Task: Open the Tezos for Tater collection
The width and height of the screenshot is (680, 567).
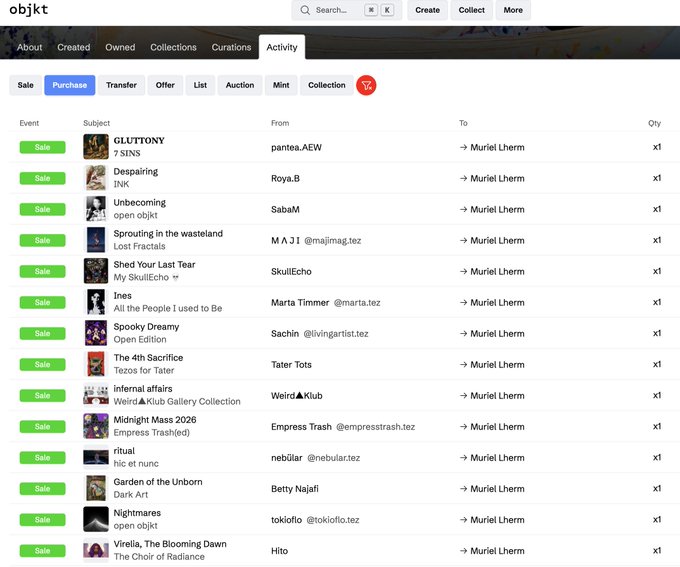Action: point(144,370)
